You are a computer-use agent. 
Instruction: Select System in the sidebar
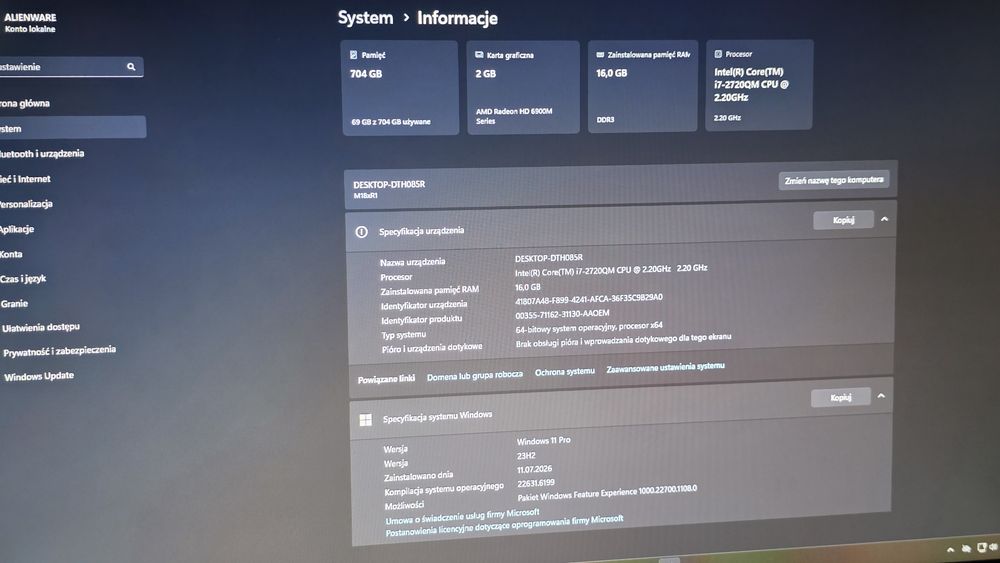point(73,128)
